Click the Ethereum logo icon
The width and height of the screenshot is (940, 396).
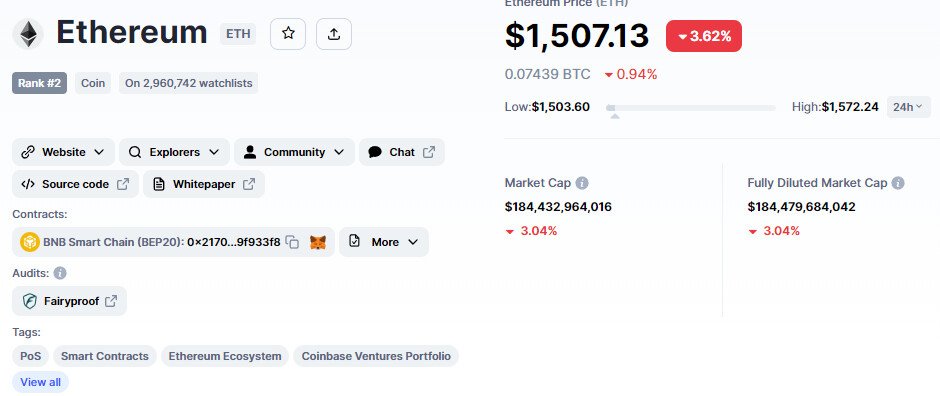point(28,34)
